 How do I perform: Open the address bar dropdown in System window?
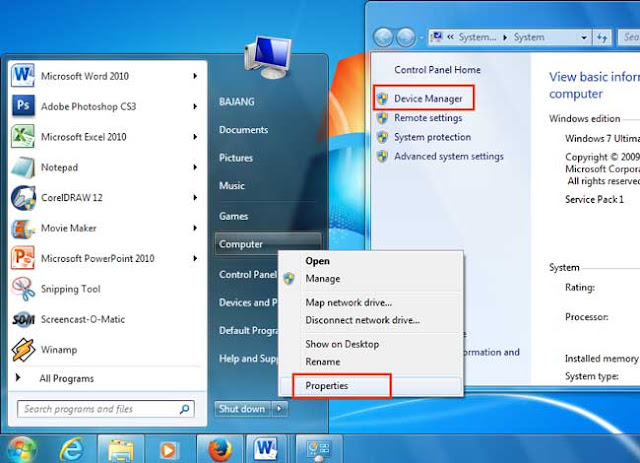tap(584, 38)
